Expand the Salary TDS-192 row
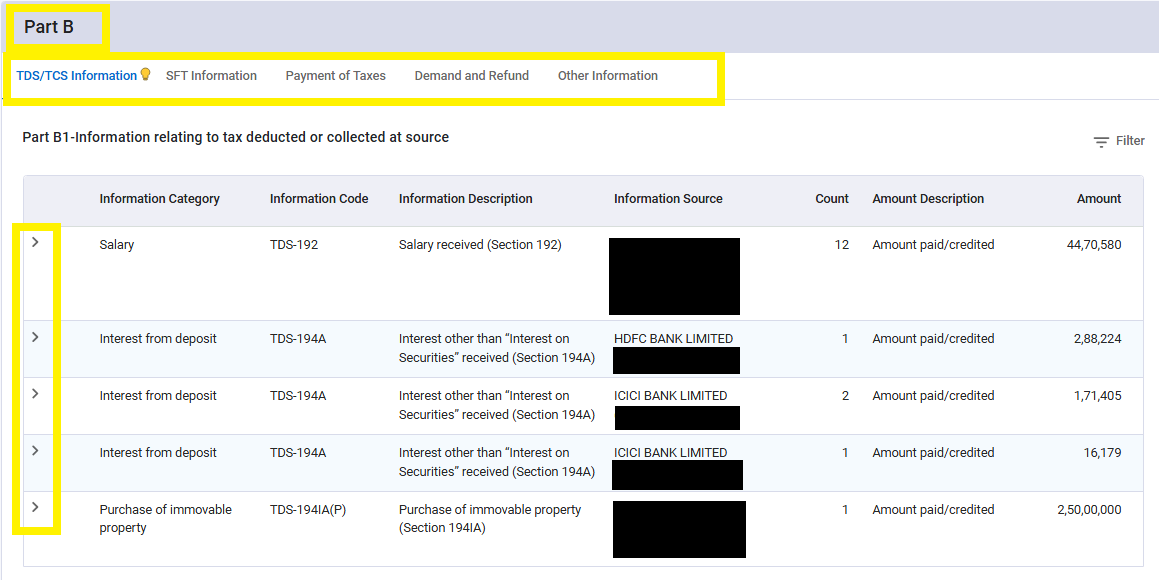The image size is (1159, 580). 35,242
